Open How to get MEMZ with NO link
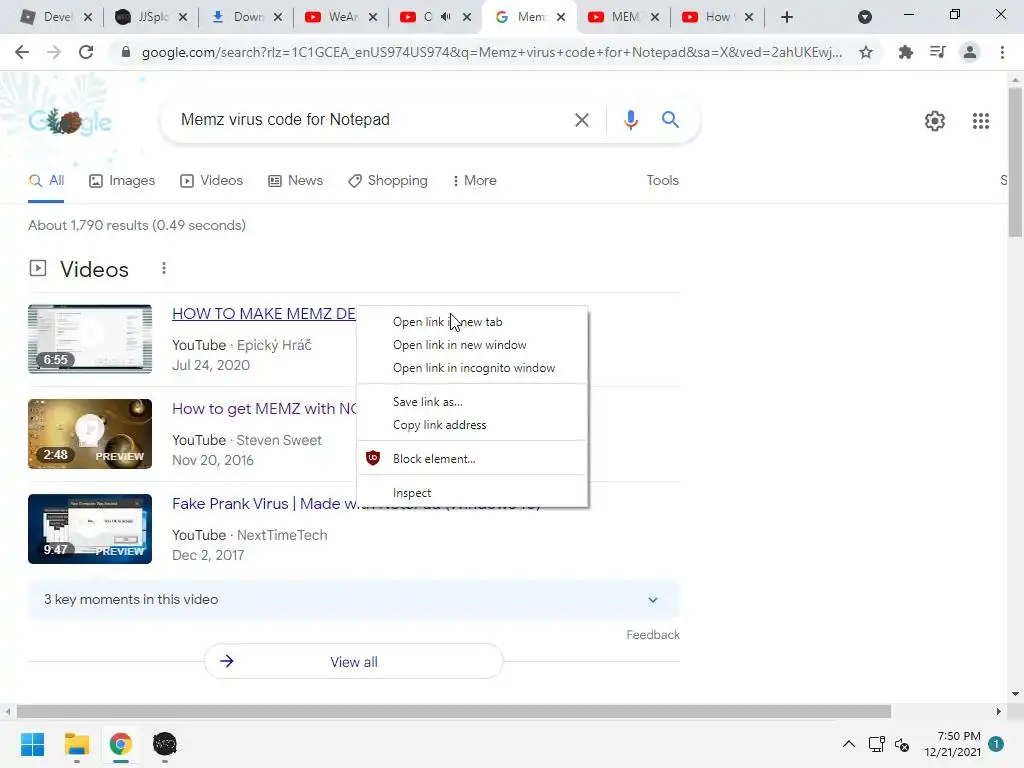Image resolution: width=1024 pixels, height=768 pixels. pyautogui.click(x=264, y=409)
